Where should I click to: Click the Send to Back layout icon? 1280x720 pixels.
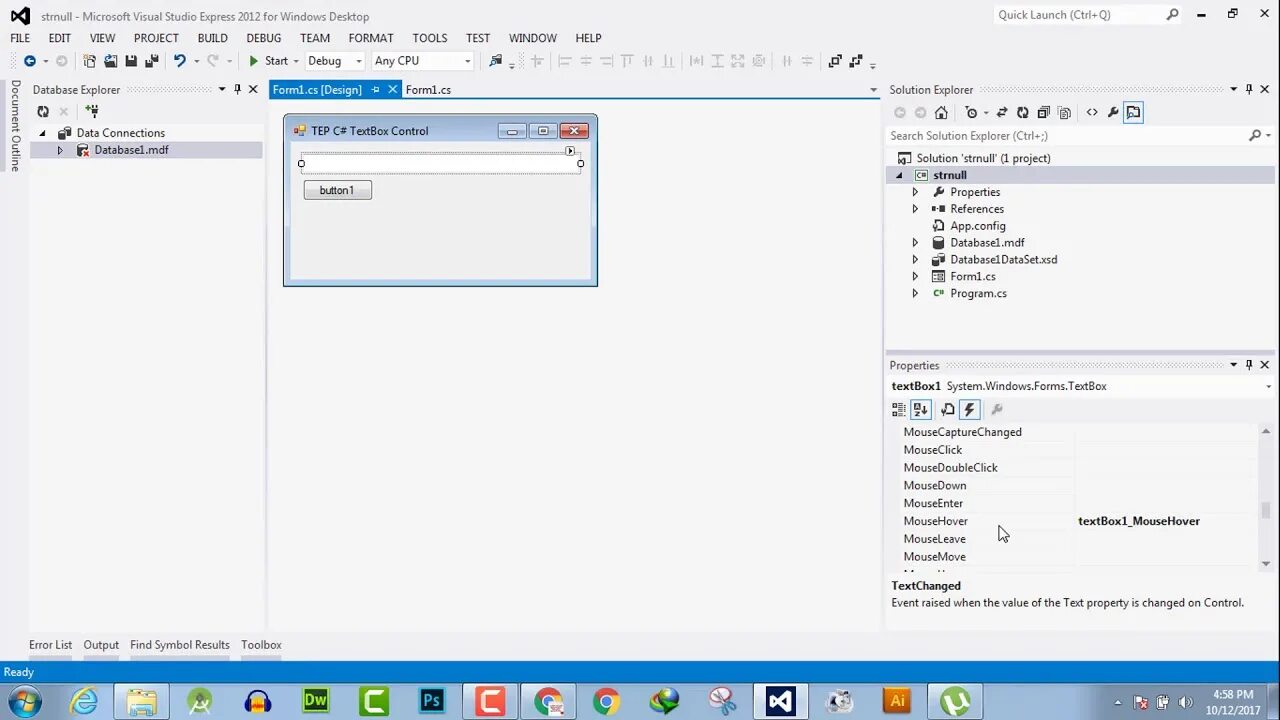(x=856, y=61)
